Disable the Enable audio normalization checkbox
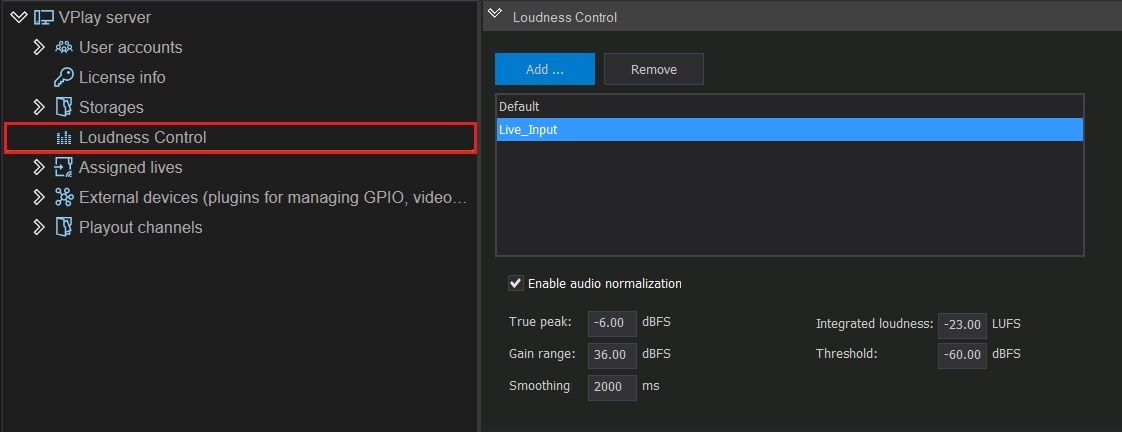Screen dimensions: 1122x432 [515, 283]
